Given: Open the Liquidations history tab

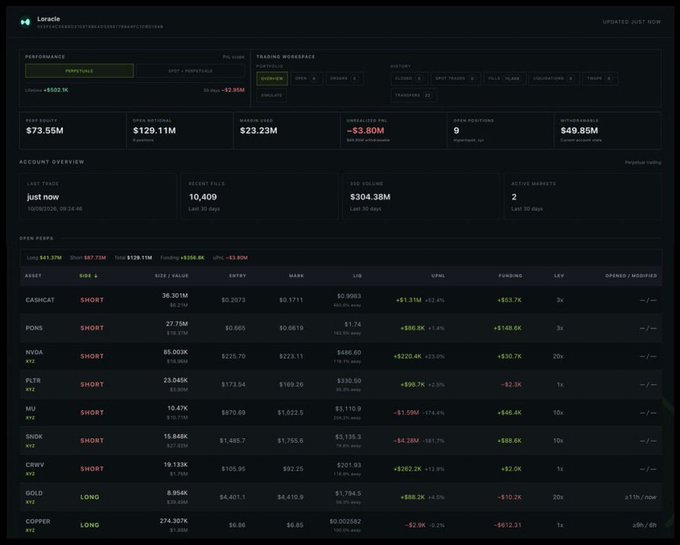Looking at the screenshot, I should pyautogui.click(x=553, y=78).
